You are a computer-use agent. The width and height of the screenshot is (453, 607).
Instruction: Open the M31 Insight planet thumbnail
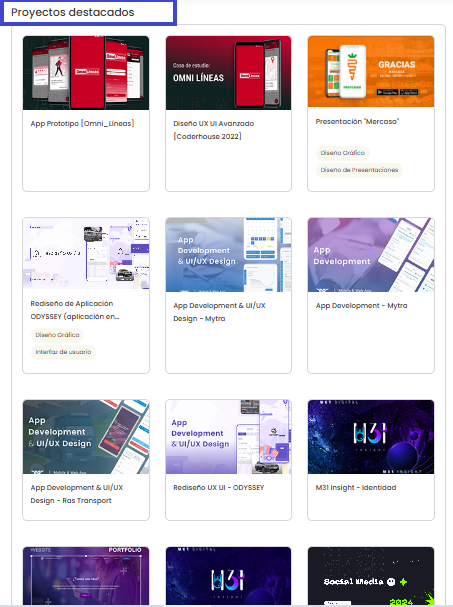371,437
